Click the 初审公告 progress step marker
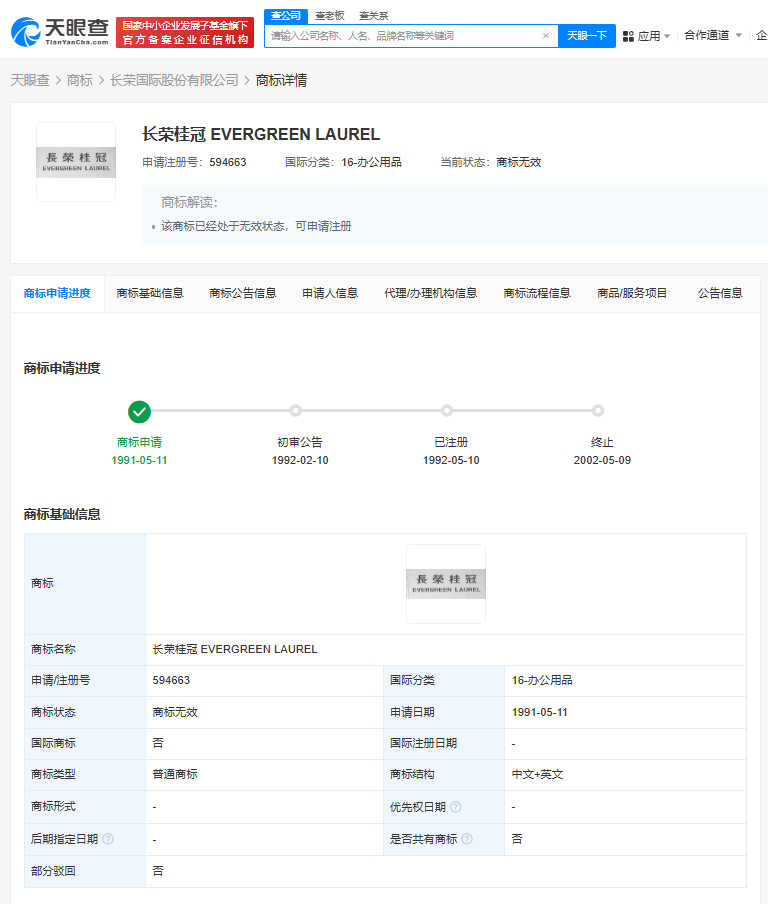 pos(295,411)
